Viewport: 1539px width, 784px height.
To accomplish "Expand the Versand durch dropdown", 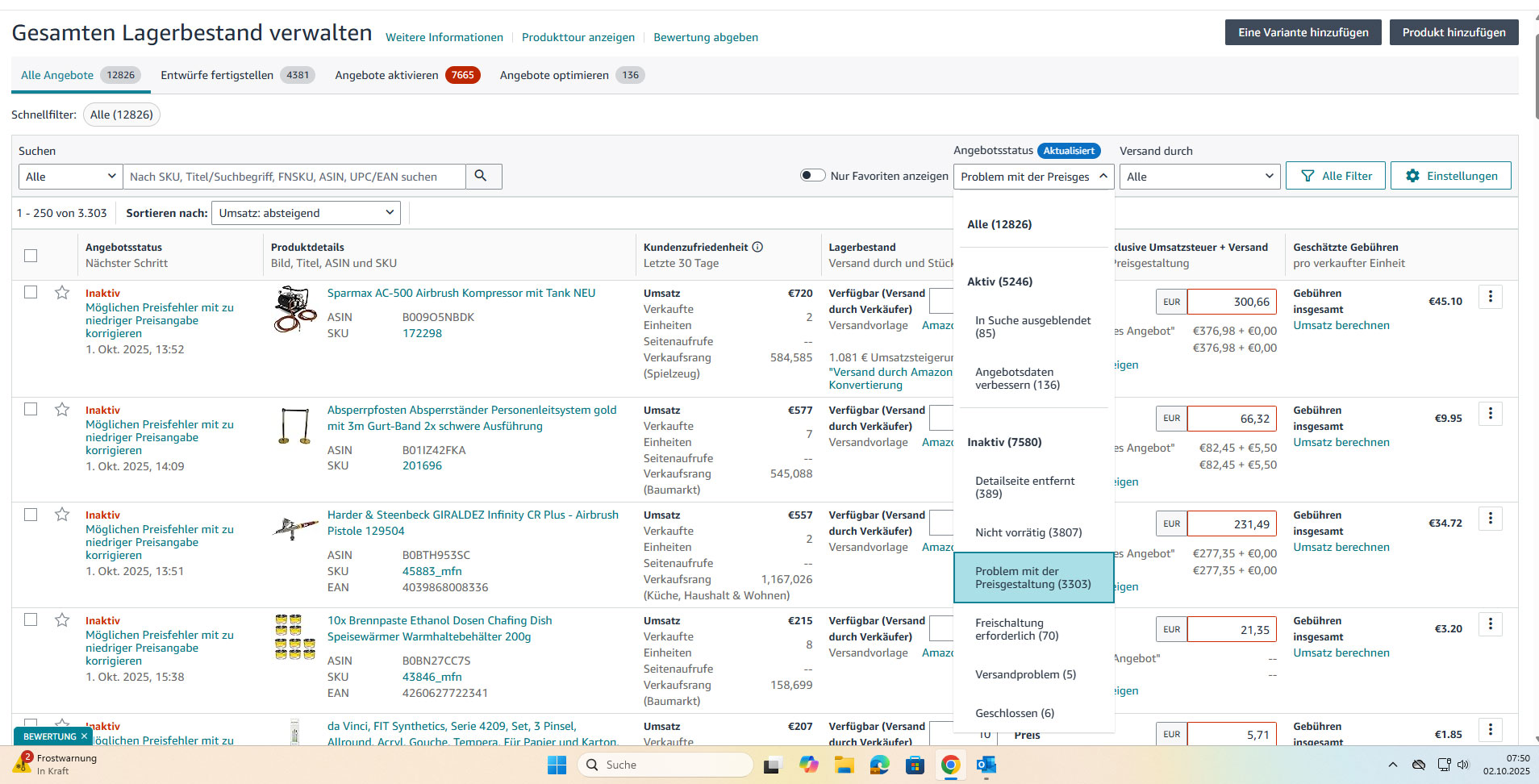I will point(1199,177).
